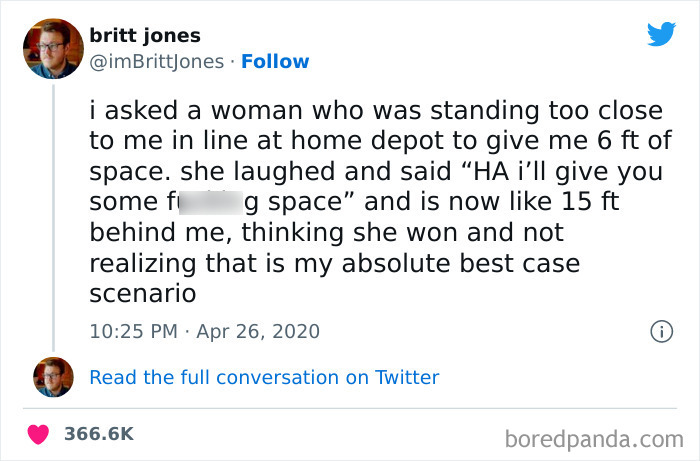Click the tweet's first line starting "i asked"
This screenshot has height=461, width=700.
coord(376,109)
